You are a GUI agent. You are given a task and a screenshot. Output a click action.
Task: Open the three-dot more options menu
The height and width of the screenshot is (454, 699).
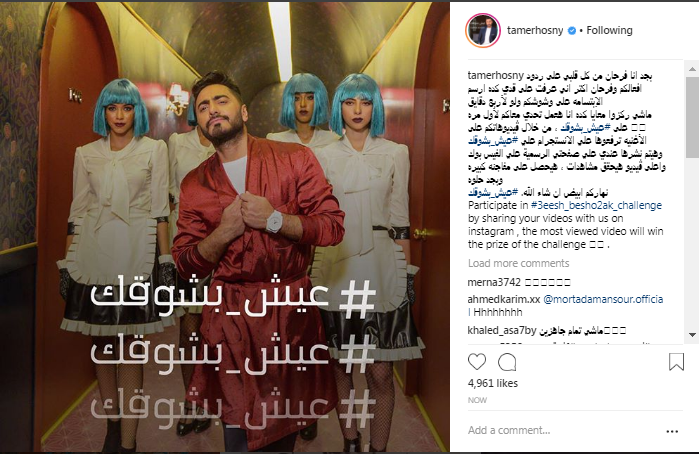point(672,431)
